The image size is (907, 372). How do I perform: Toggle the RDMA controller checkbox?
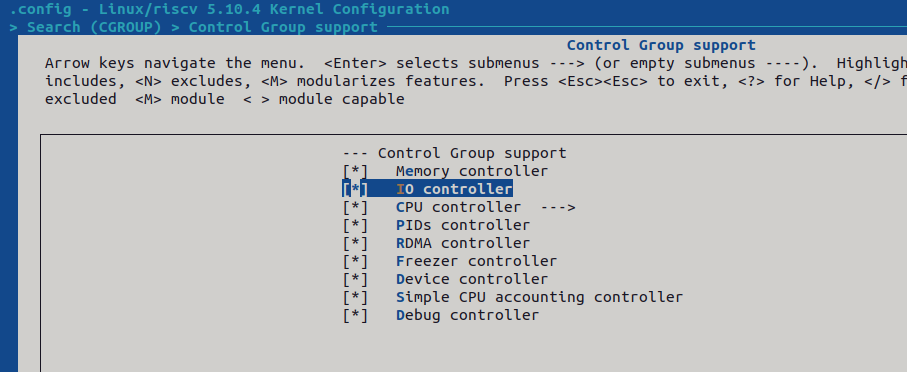click(x=355, y=243)
